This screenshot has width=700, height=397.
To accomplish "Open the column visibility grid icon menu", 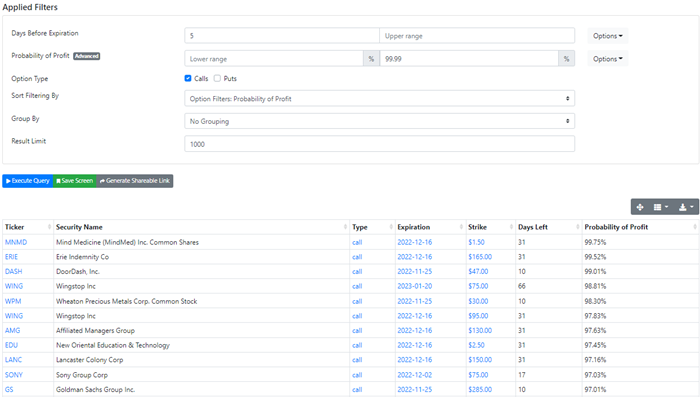I will pyautogui.click(x=661, y=207).
